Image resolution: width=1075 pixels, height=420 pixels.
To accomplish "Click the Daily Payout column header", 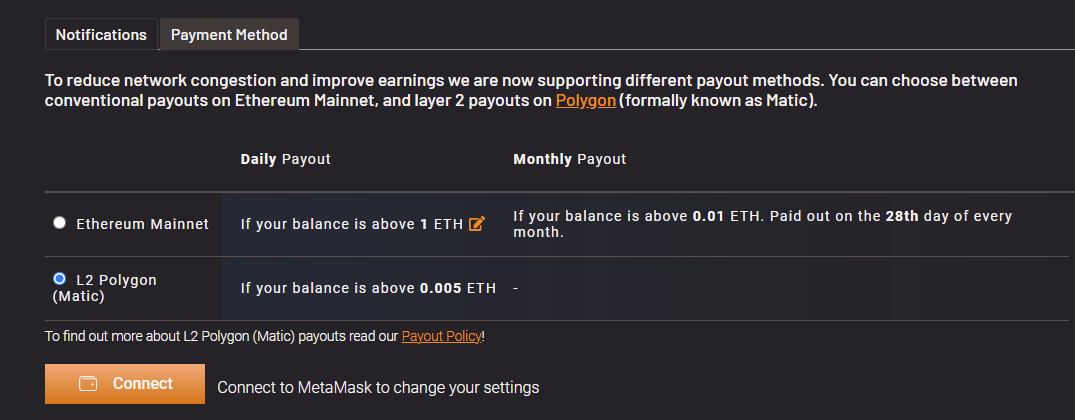I will 285,159.
